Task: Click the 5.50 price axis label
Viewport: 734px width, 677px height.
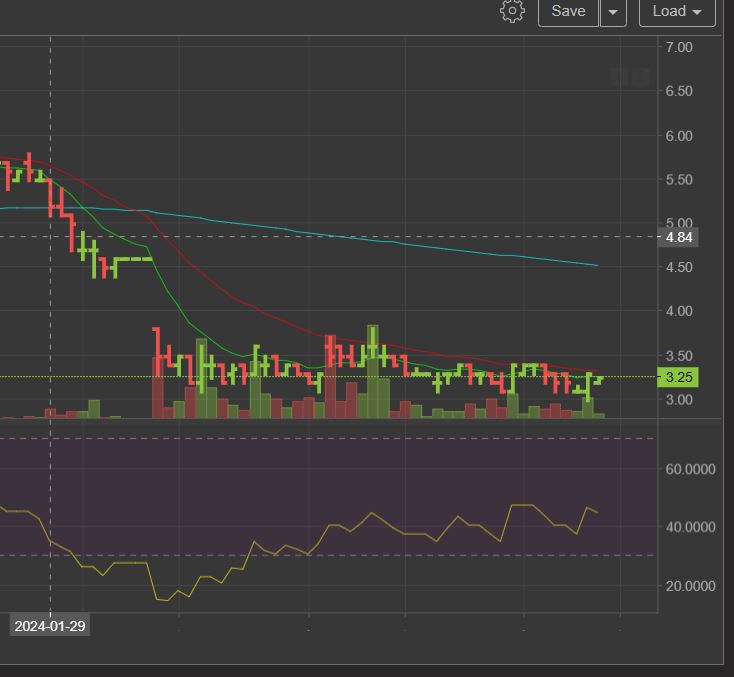Action: [679, 180]
